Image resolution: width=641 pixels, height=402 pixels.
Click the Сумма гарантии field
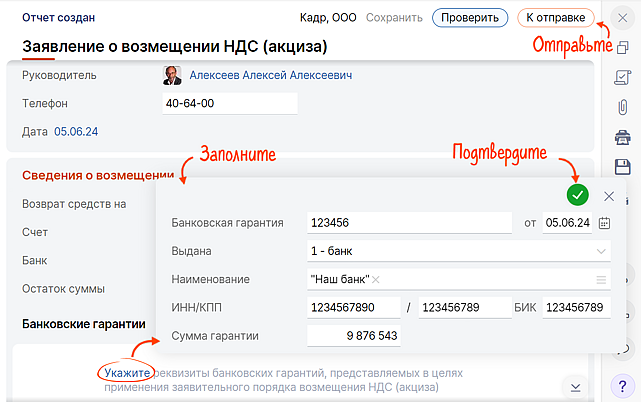tap(355, 336)
